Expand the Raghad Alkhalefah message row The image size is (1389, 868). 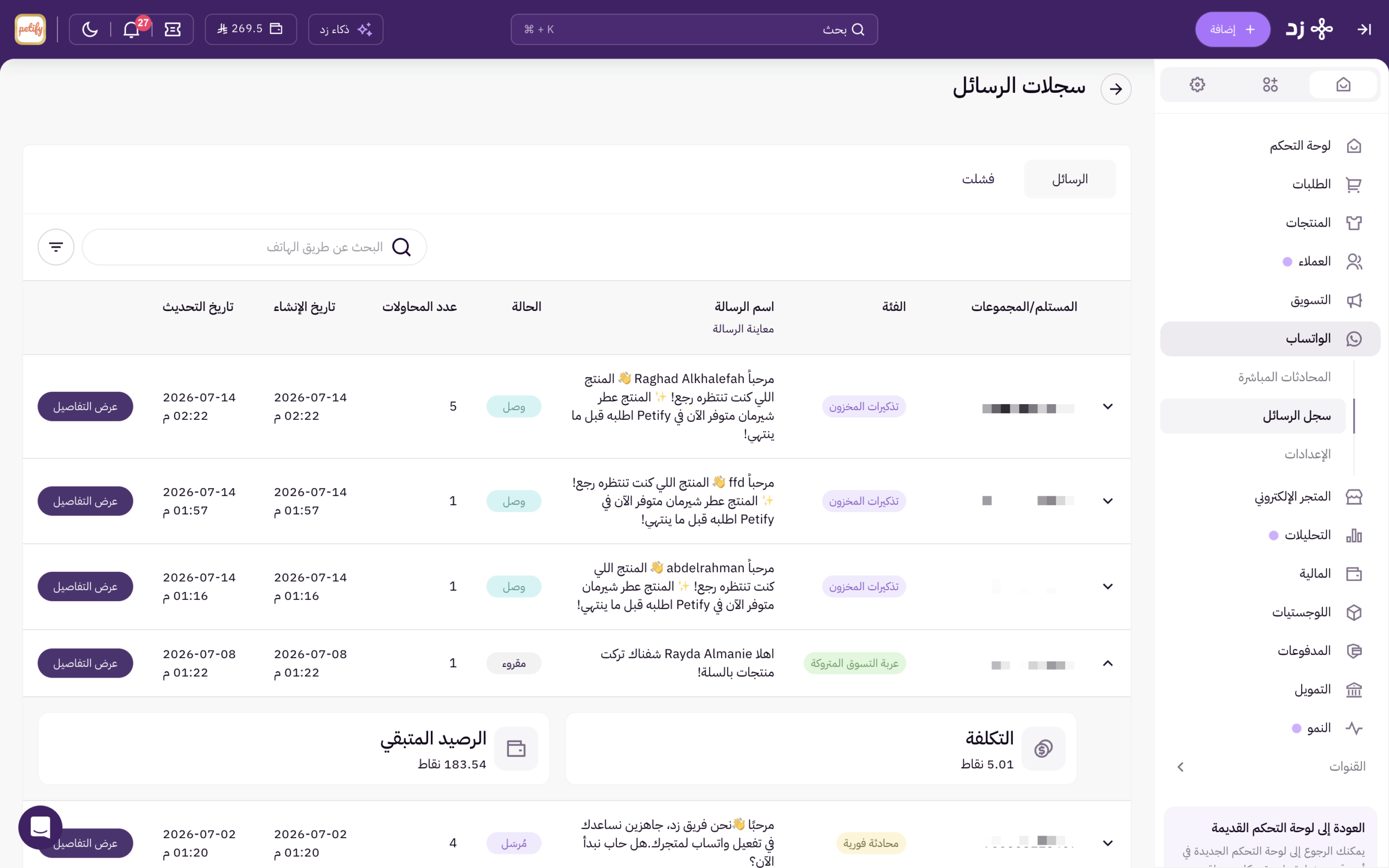coord(1108,406)
